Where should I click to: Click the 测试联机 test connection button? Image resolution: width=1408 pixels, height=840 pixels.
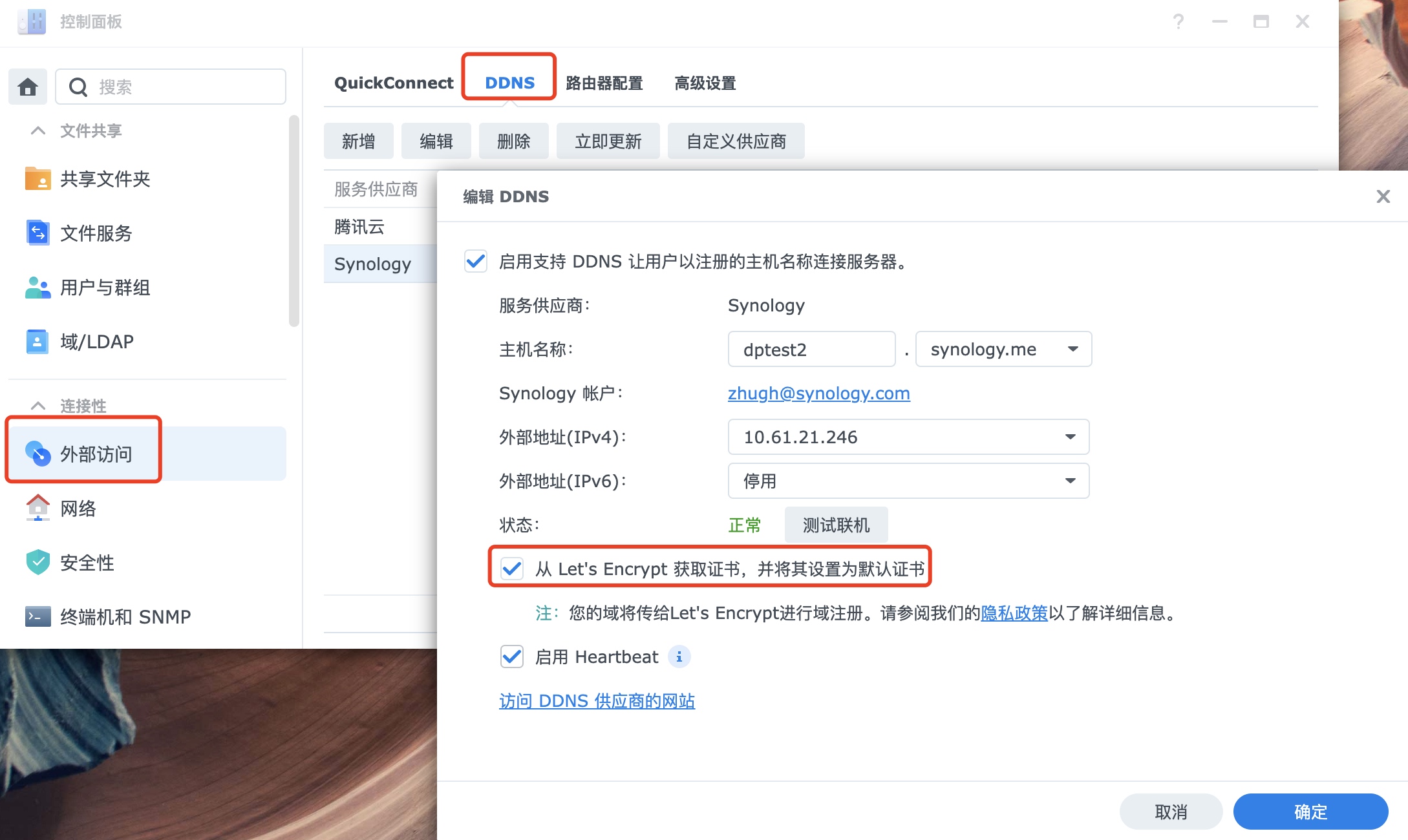[x=835, y=525]
